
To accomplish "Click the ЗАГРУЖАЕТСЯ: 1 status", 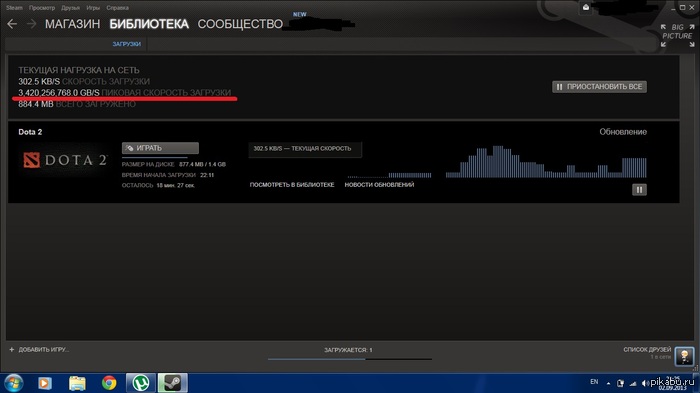I will coord(348,350).
